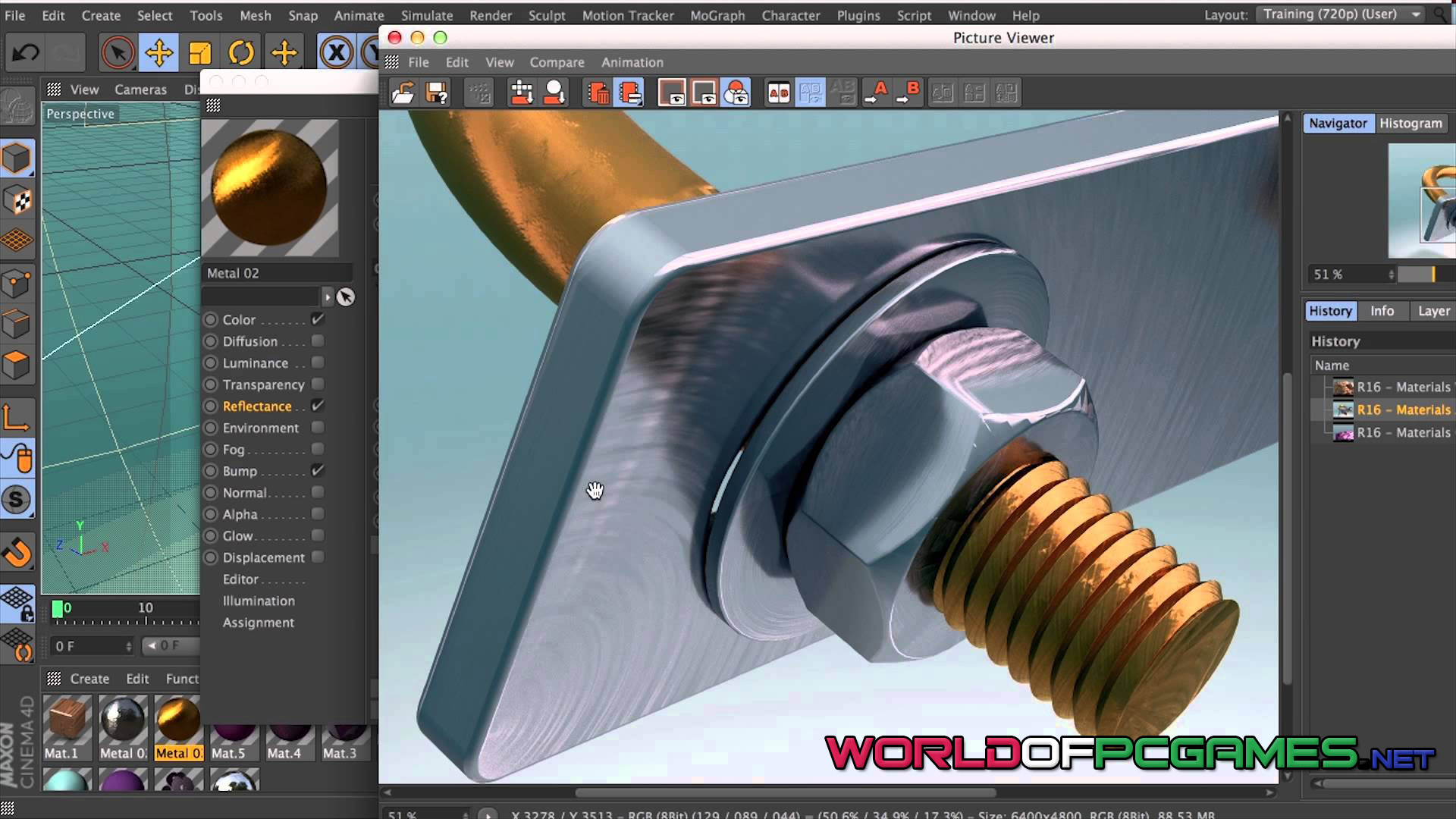The height and width of the screenshot is (819, 1456).
Task: Adjust the 0 F frame field stepper
Action: coord(129,646)
